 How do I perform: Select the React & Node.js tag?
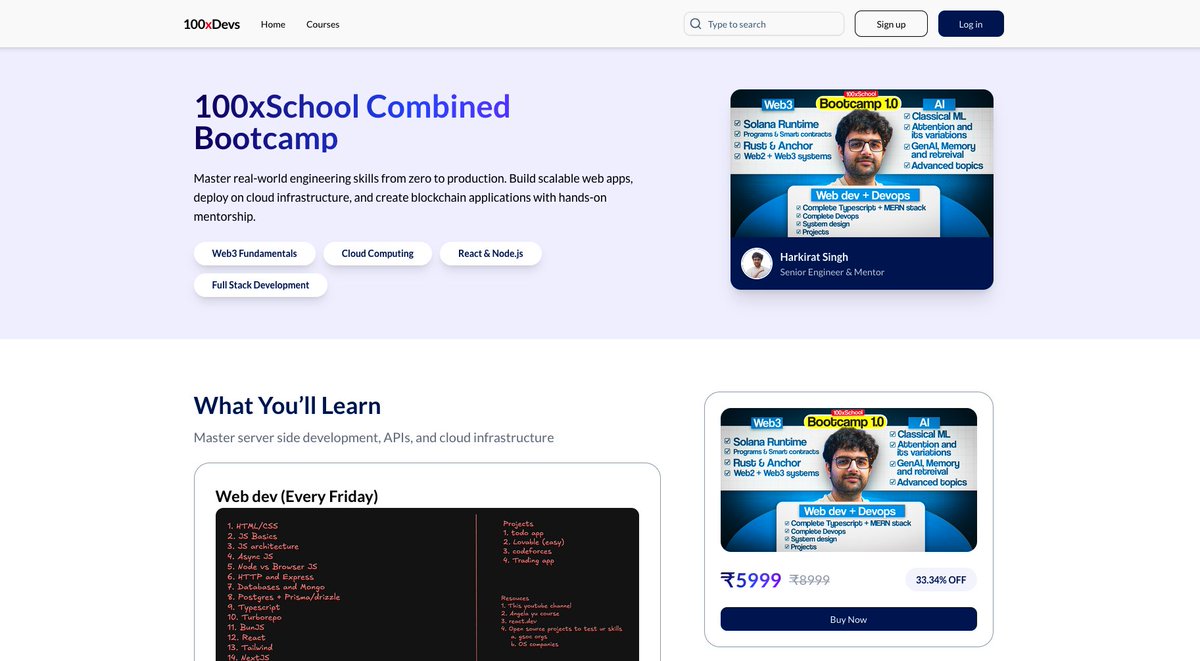(x=490, y=254)
